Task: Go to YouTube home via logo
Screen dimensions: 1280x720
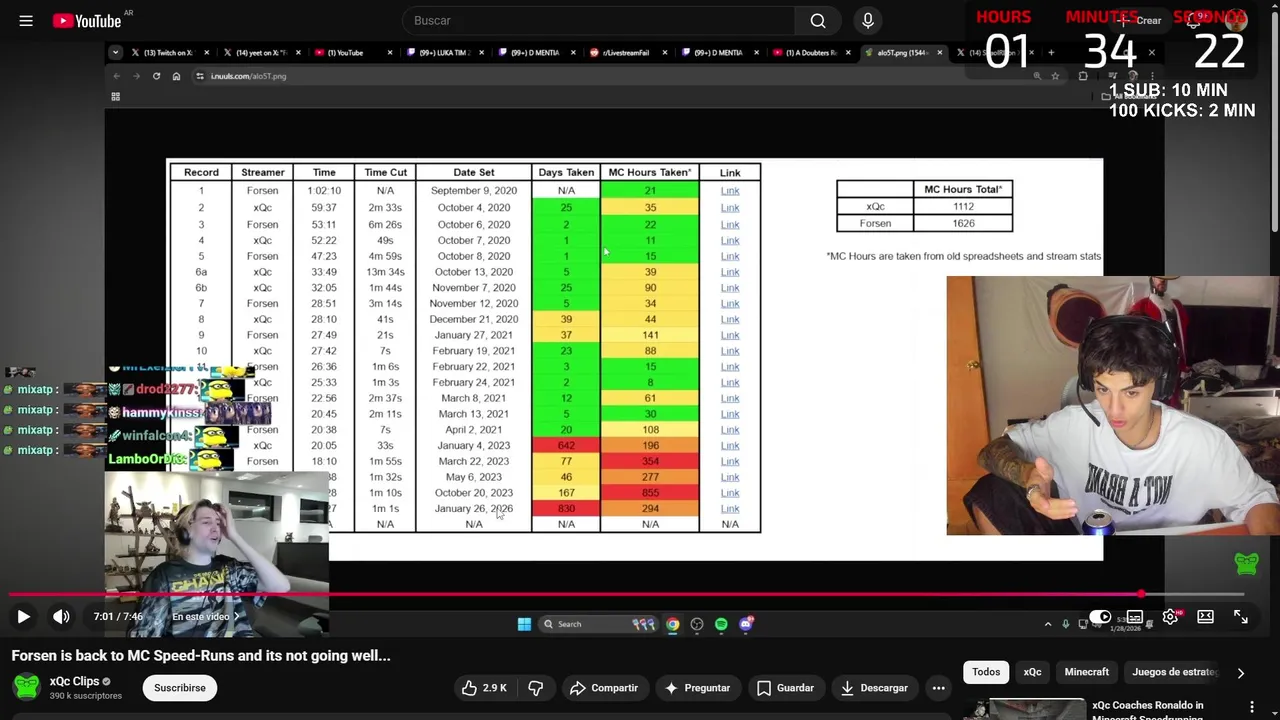Action: coord(87,20)
